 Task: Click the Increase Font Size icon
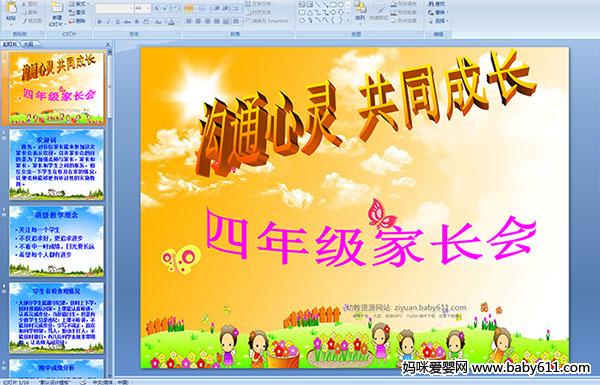156,8
